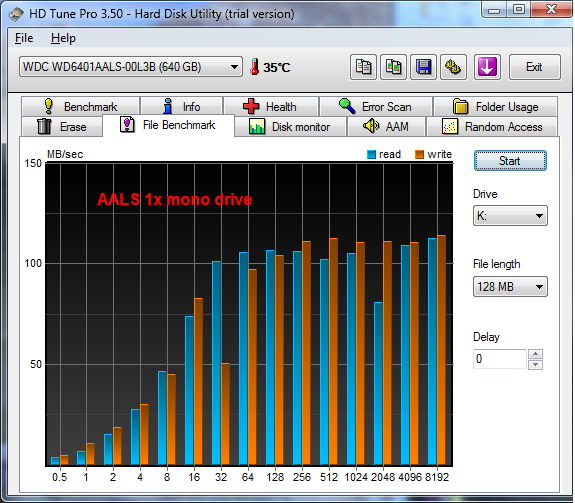Expand the Drive K: dropdown
575x503 pixels.
click(x=510, y=216)
